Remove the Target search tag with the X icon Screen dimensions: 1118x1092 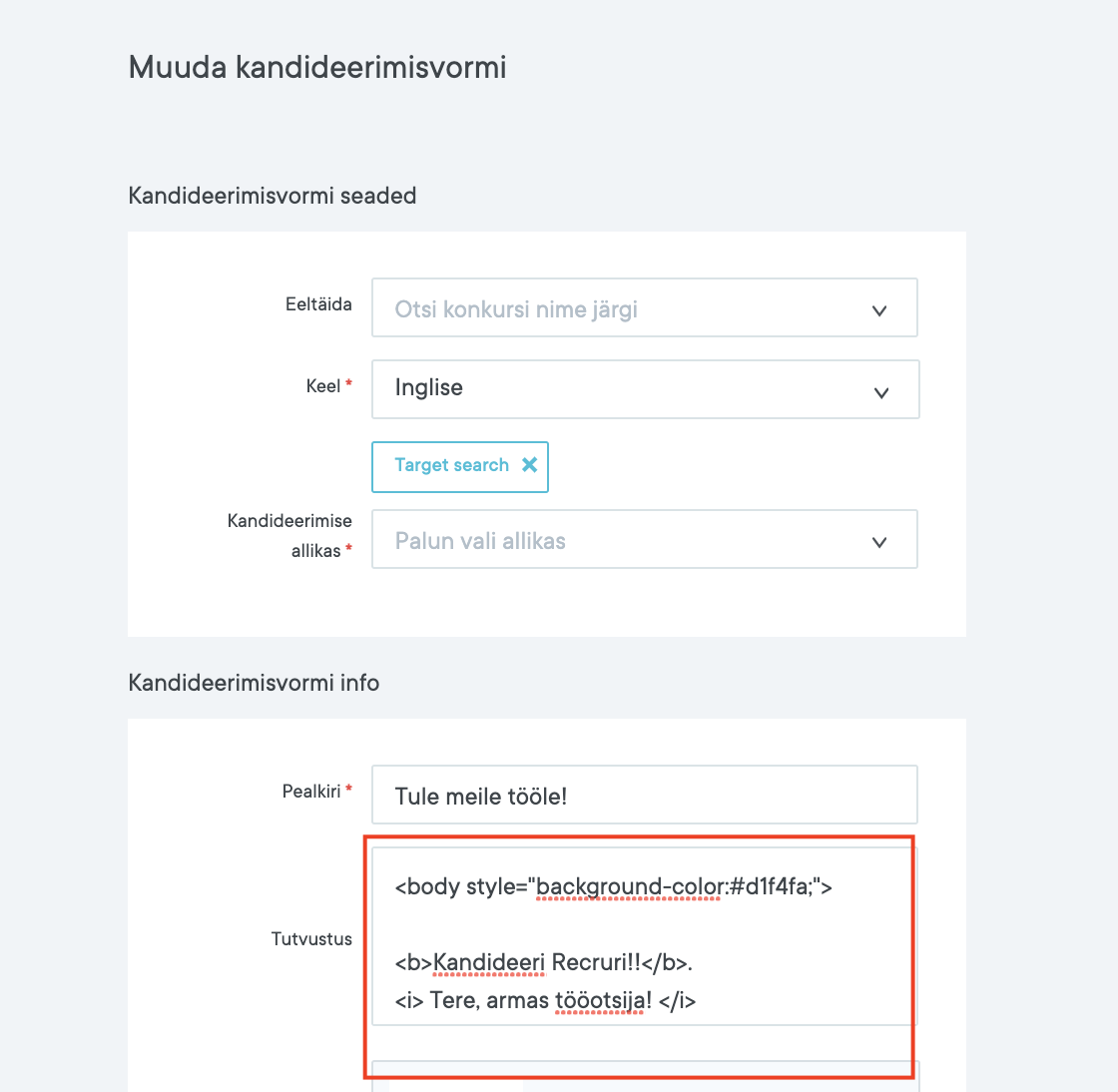pyautogui.click(x=530, y=465)
